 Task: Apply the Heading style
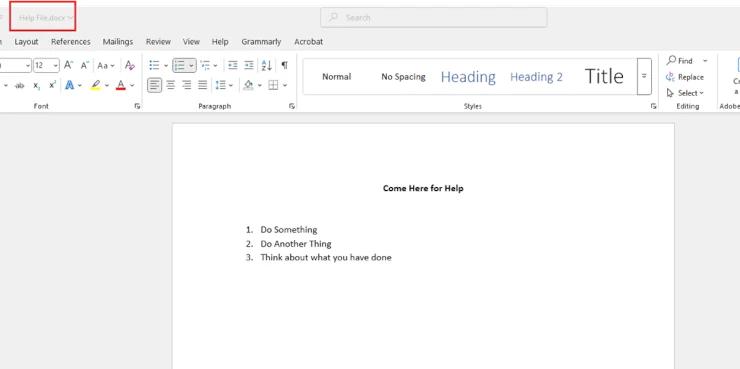coord(468,76)
